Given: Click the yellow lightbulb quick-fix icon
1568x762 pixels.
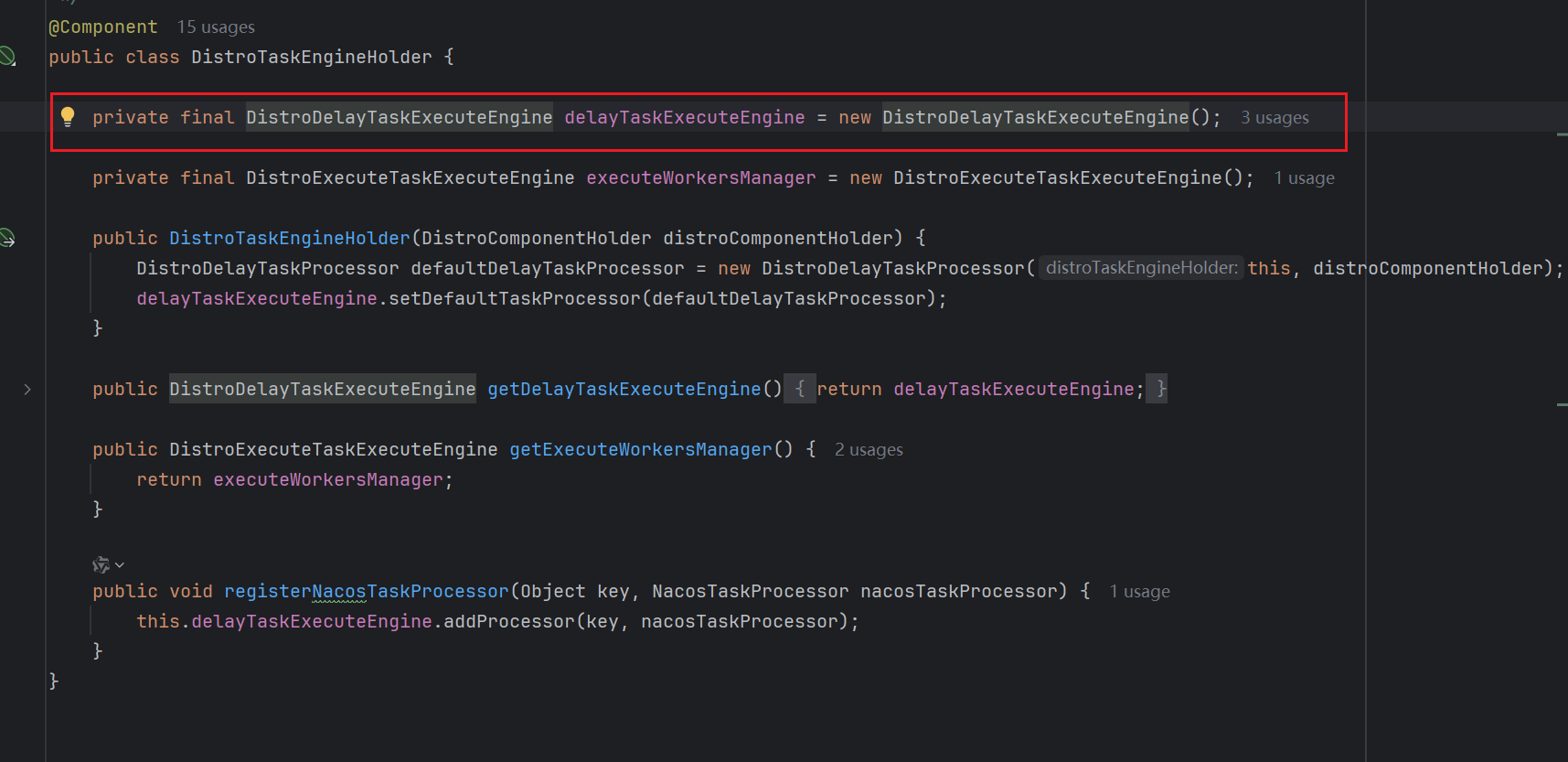Looking at the screenshot, I should pos(68,116).
